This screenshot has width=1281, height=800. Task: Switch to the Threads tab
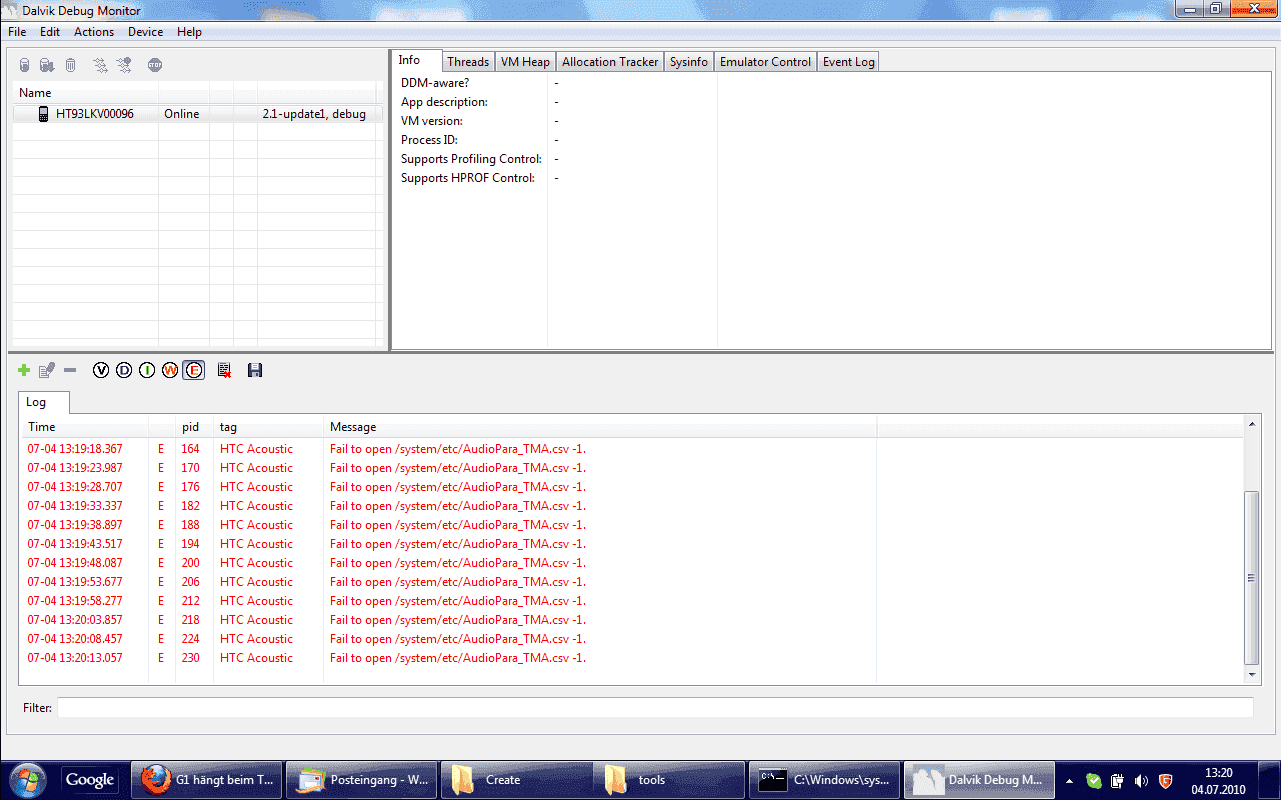click(x=468, y=62)
